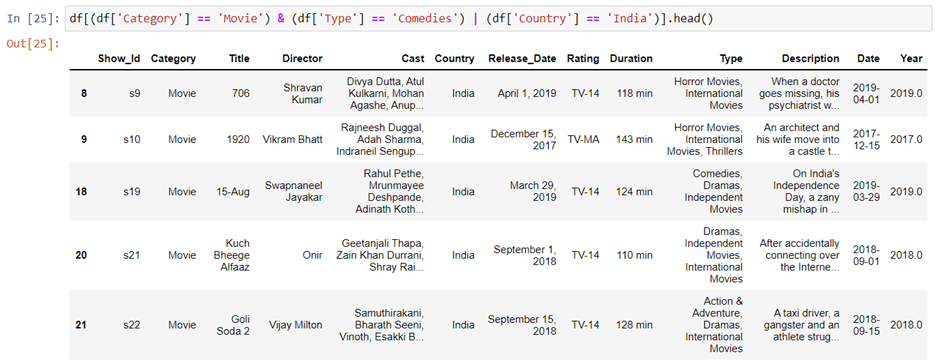
Task: Select the Country column header
Action: pyautogui.click(x=454, y=59)
